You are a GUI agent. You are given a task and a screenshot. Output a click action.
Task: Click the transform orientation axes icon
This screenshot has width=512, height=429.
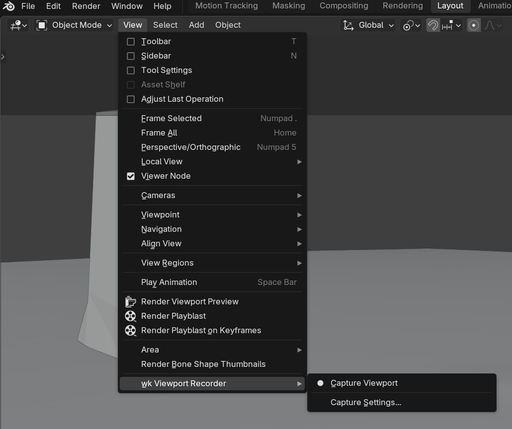pyautogui.click(x=348, y=25)
